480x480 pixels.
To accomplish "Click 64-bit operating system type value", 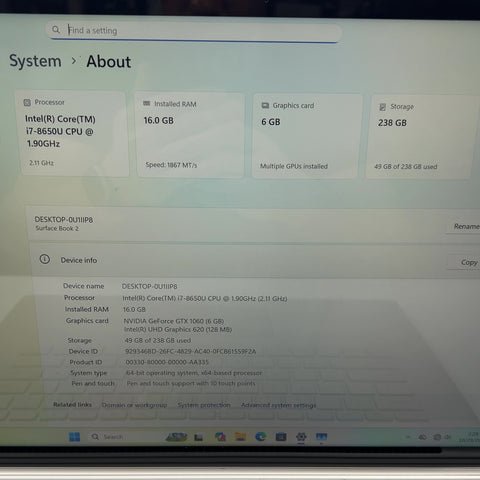I will [194, 373].
